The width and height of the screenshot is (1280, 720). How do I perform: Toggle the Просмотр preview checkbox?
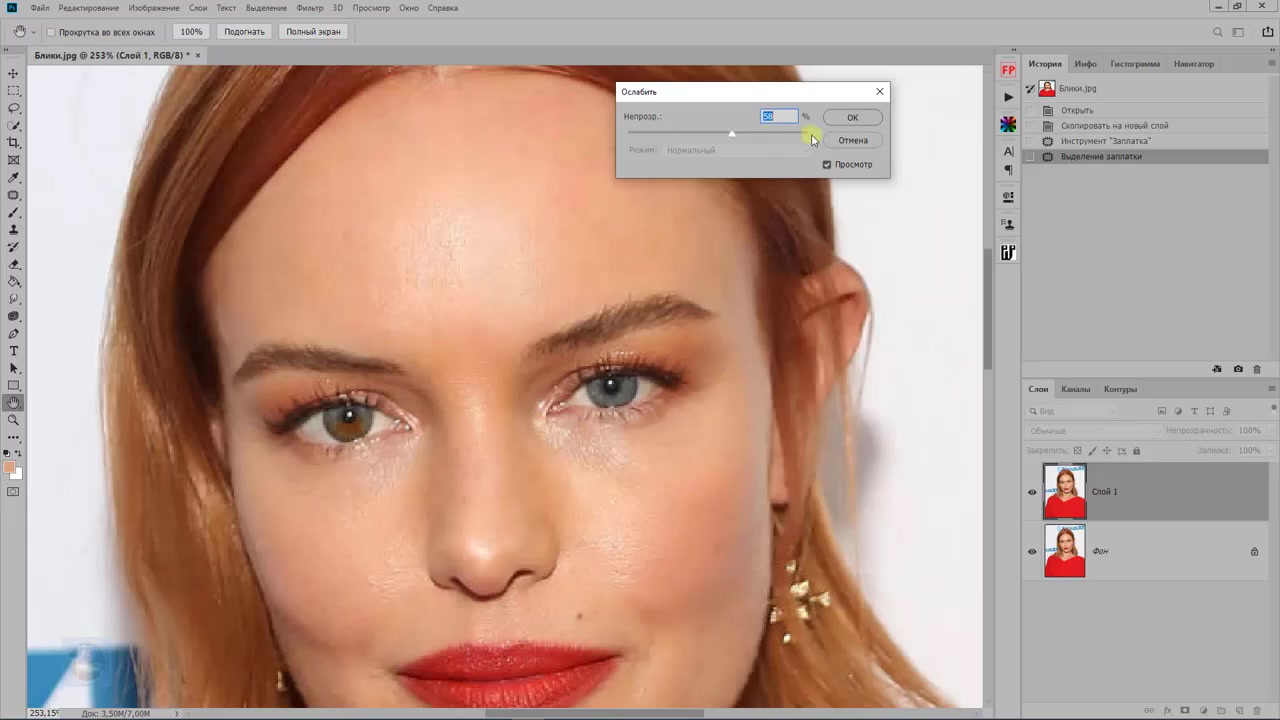pos(827,164)
